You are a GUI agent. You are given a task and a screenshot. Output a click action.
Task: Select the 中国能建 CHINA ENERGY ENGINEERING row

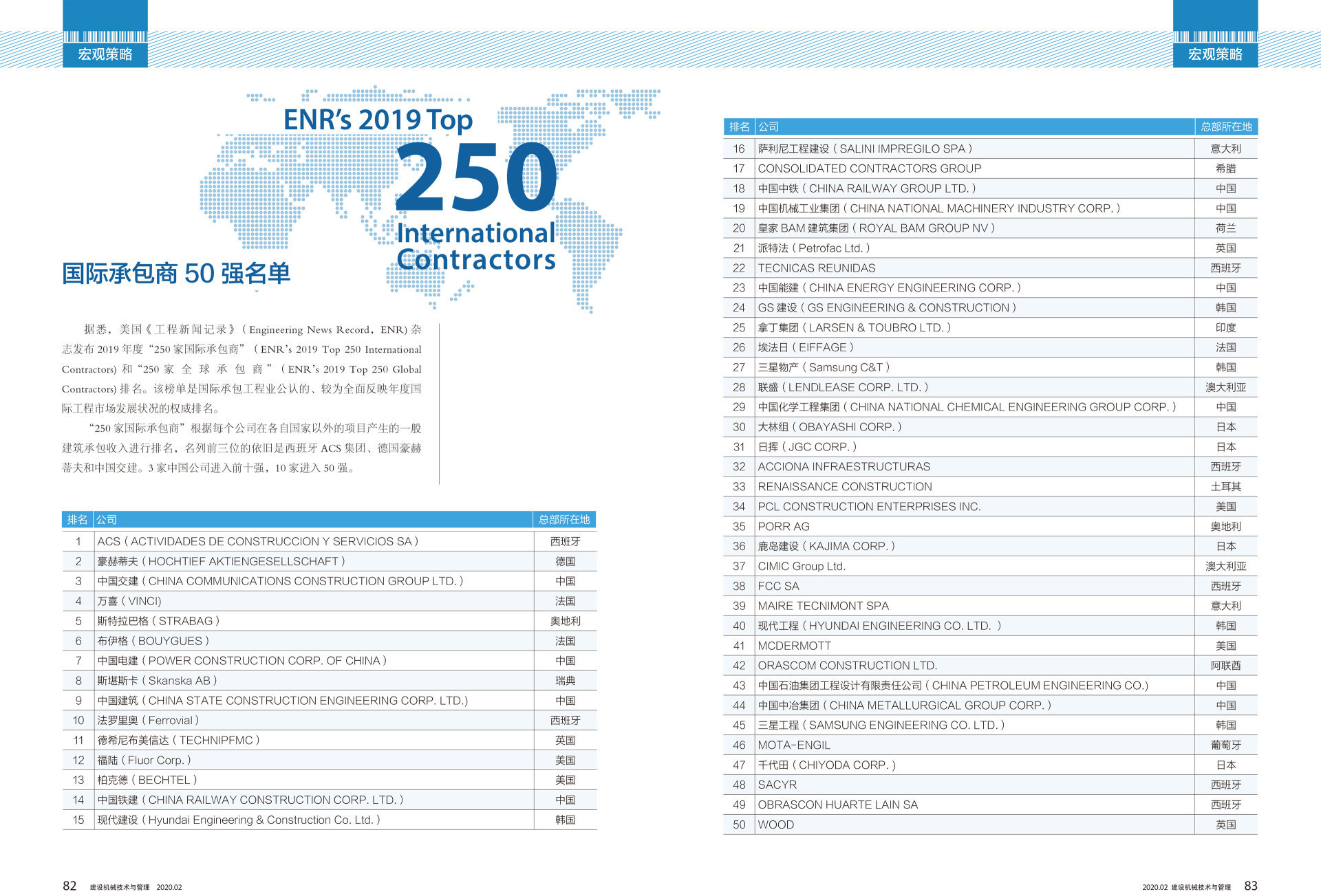pos(990,288)
